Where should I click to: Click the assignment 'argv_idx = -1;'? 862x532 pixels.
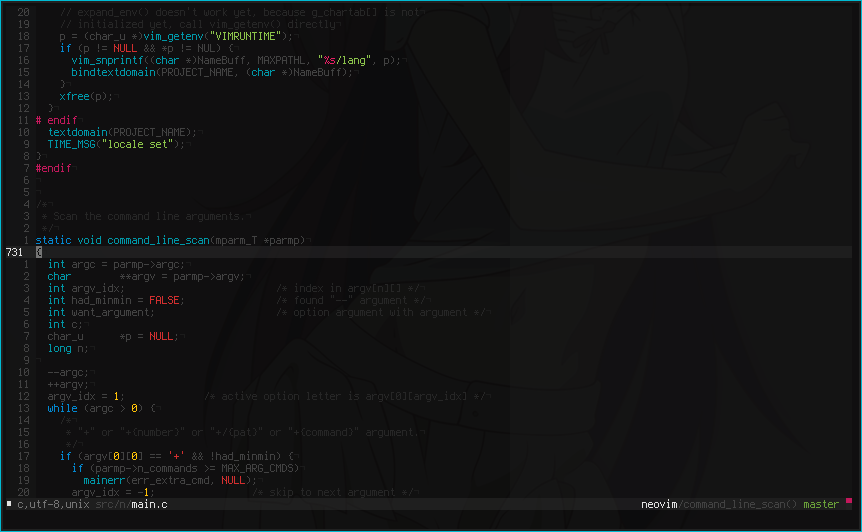pyautogui.click(x=113, y=492)
